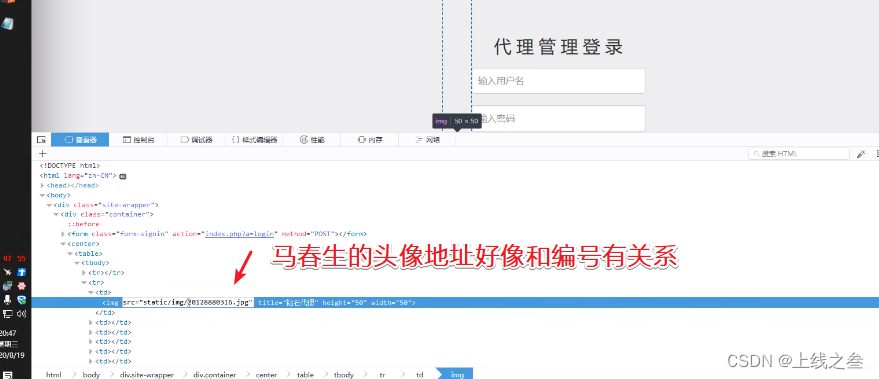Click the 输入密码 password field

(558, 118)
